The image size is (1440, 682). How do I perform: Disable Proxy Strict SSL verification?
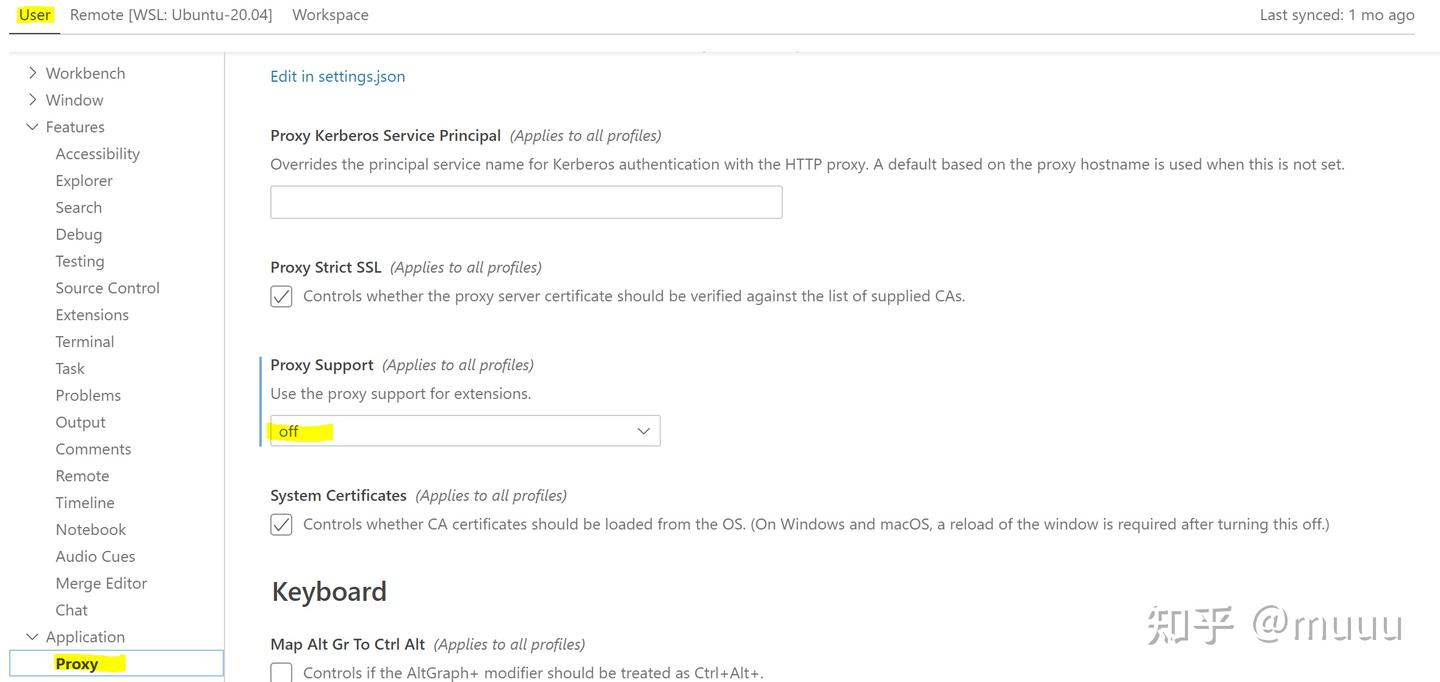click(x=281, y=295)
